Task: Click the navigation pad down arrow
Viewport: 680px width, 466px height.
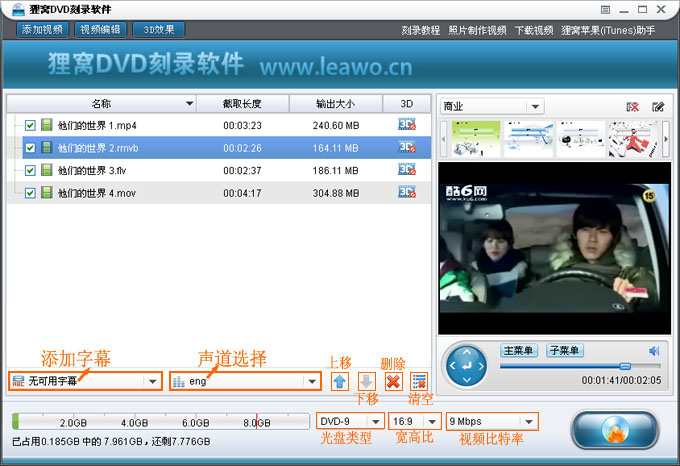Action: click(x=467, y=380)
